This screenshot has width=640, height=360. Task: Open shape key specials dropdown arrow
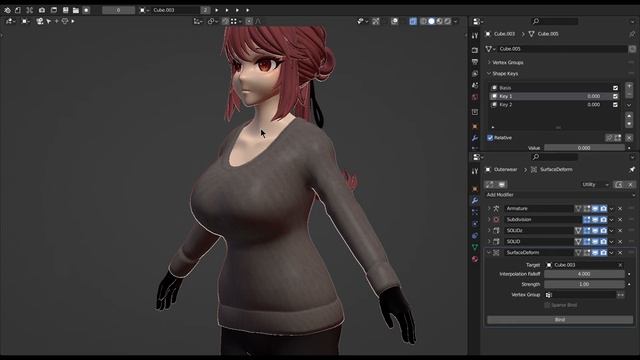click(629, 105)
